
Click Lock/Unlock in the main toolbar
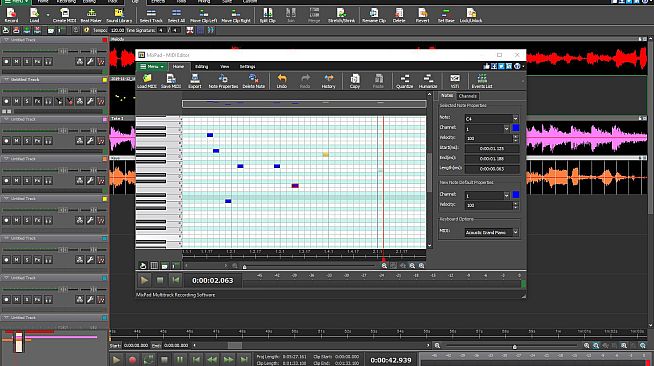471,15
